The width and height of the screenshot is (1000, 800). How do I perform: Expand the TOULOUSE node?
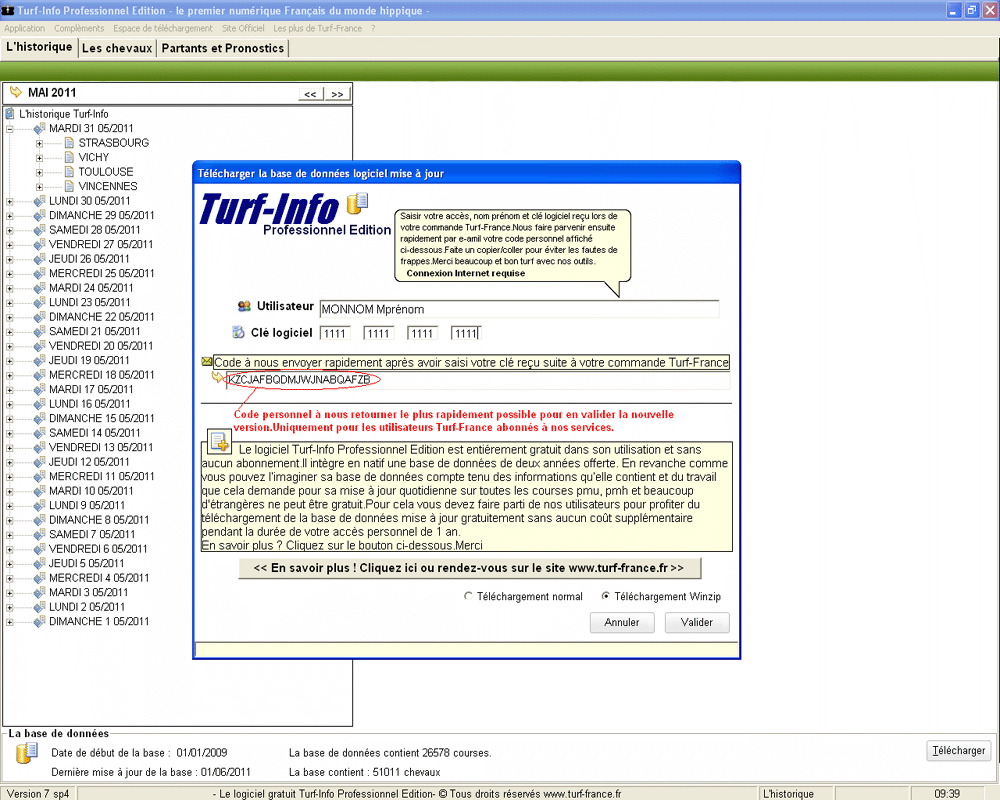(x=40, y=173)
